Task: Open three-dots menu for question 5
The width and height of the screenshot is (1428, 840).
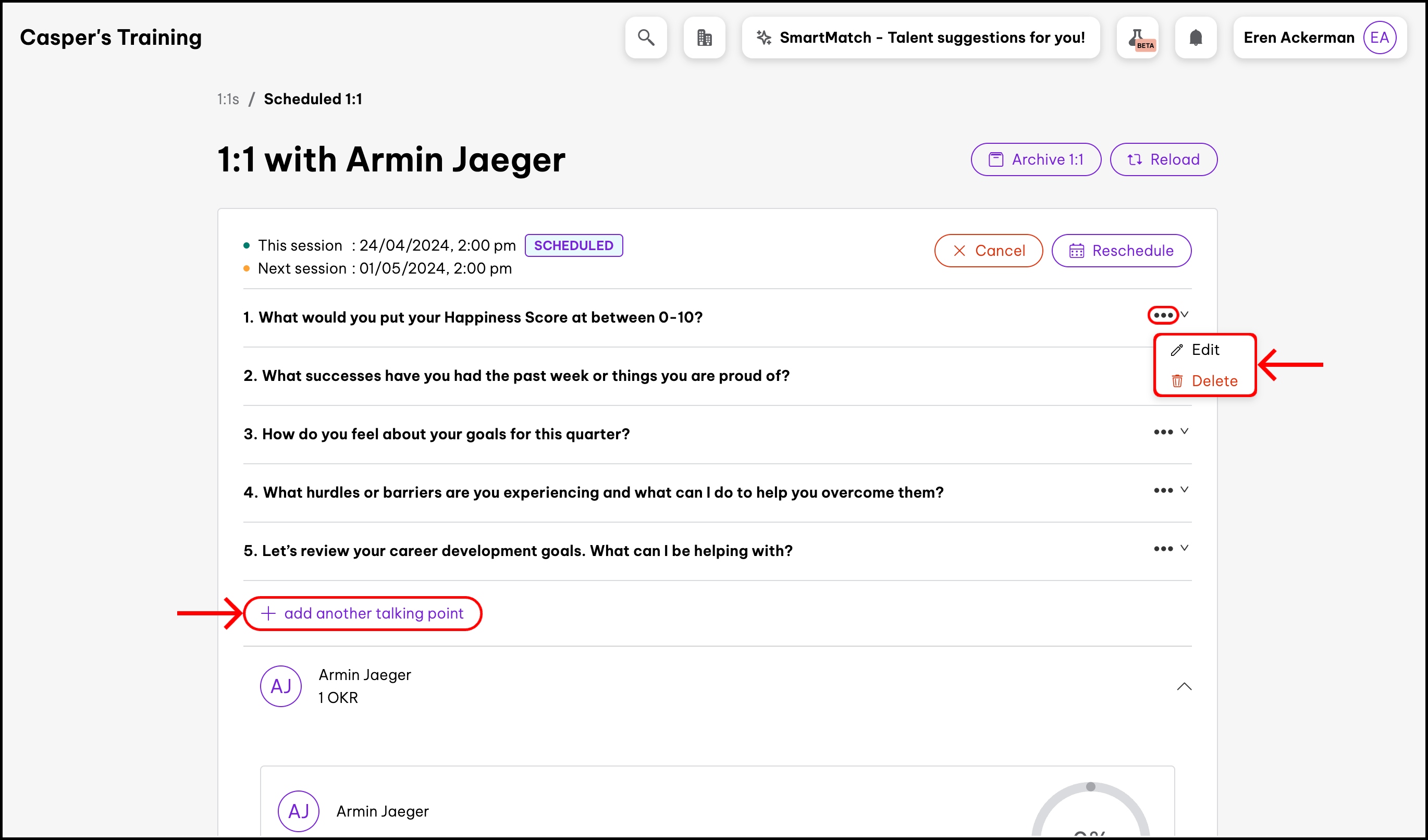Action: (1163, 549)
